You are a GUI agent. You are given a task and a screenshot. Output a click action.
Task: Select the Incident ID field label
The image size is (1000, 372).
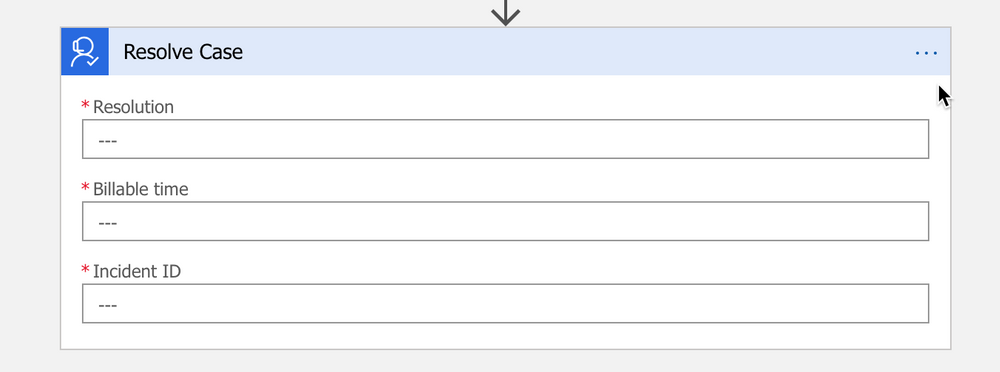(x=137, y=271)
